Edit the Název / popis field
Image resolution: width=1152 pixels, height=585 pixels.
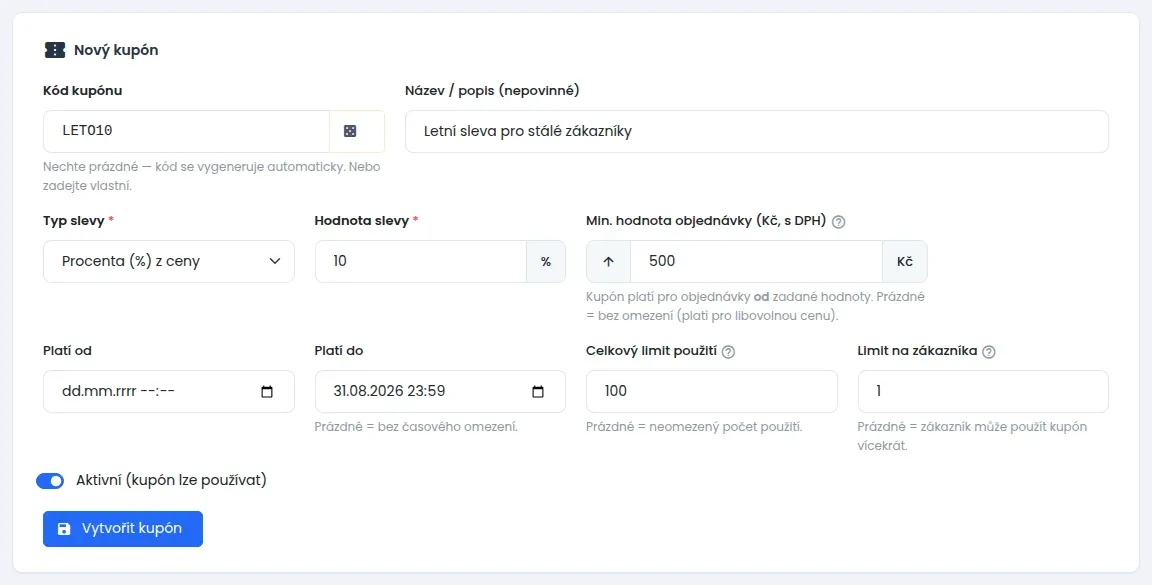[757, 132]
